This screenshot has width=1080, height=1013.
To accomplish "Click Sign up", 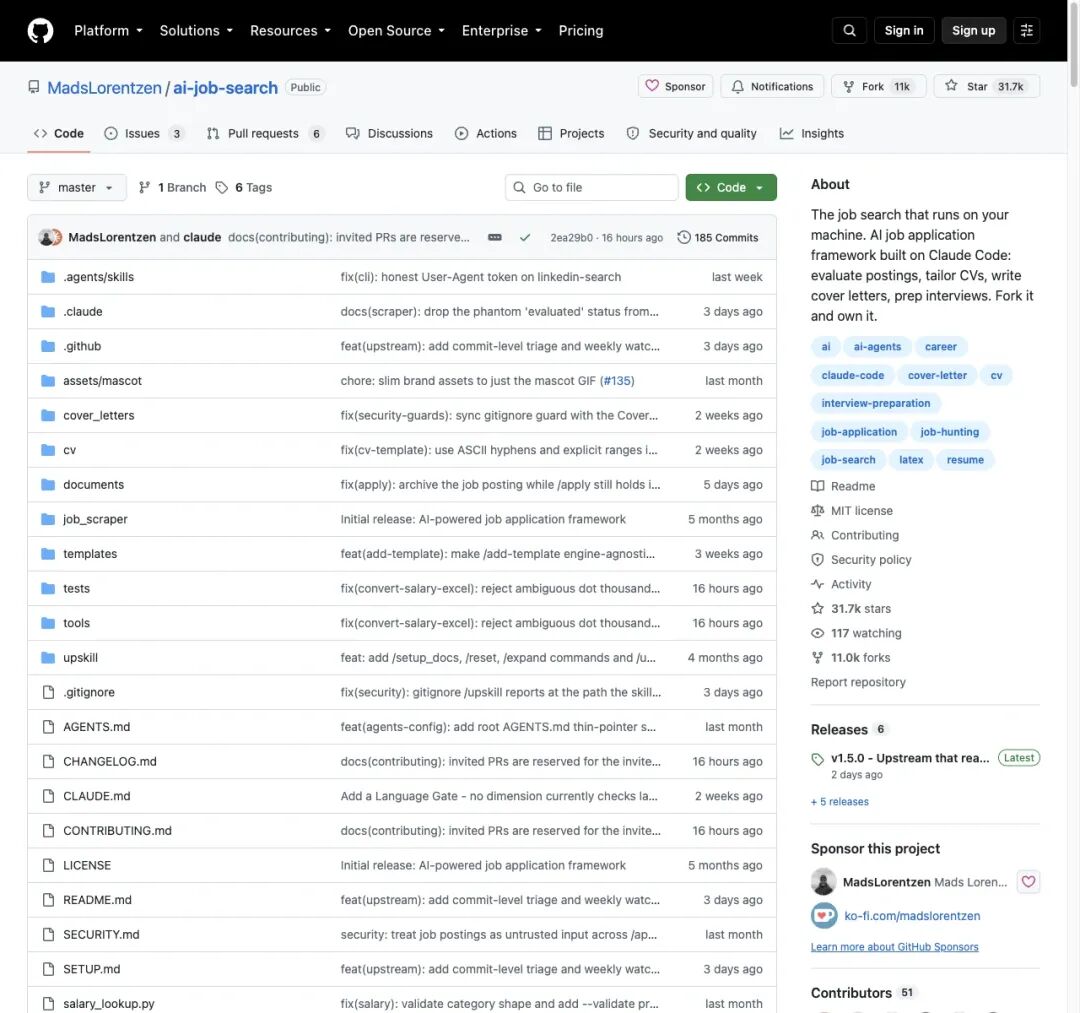I will [x=973, y=30].
